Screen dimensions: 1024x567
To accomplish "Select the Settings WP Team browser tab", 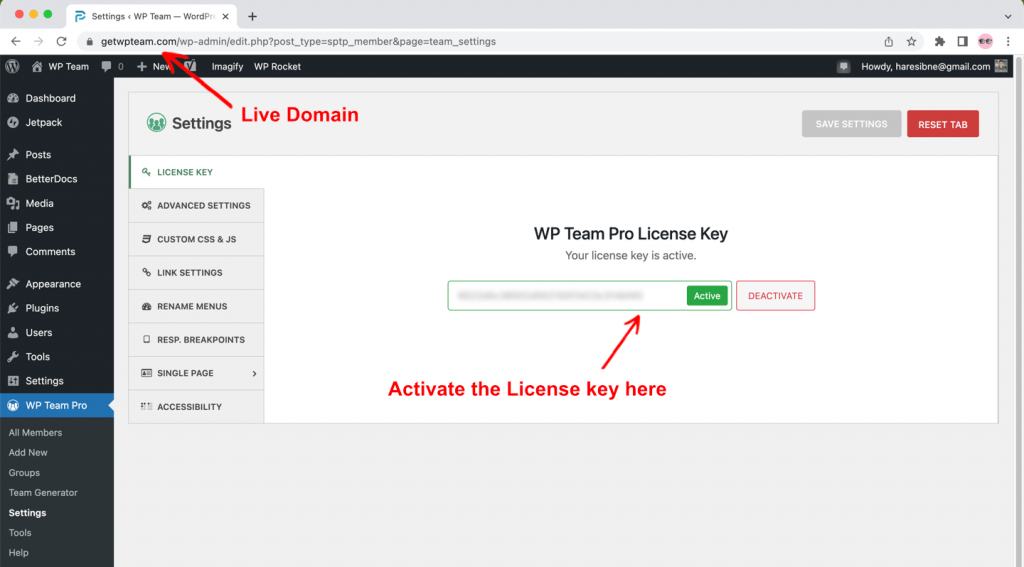I will pos(152,16).
